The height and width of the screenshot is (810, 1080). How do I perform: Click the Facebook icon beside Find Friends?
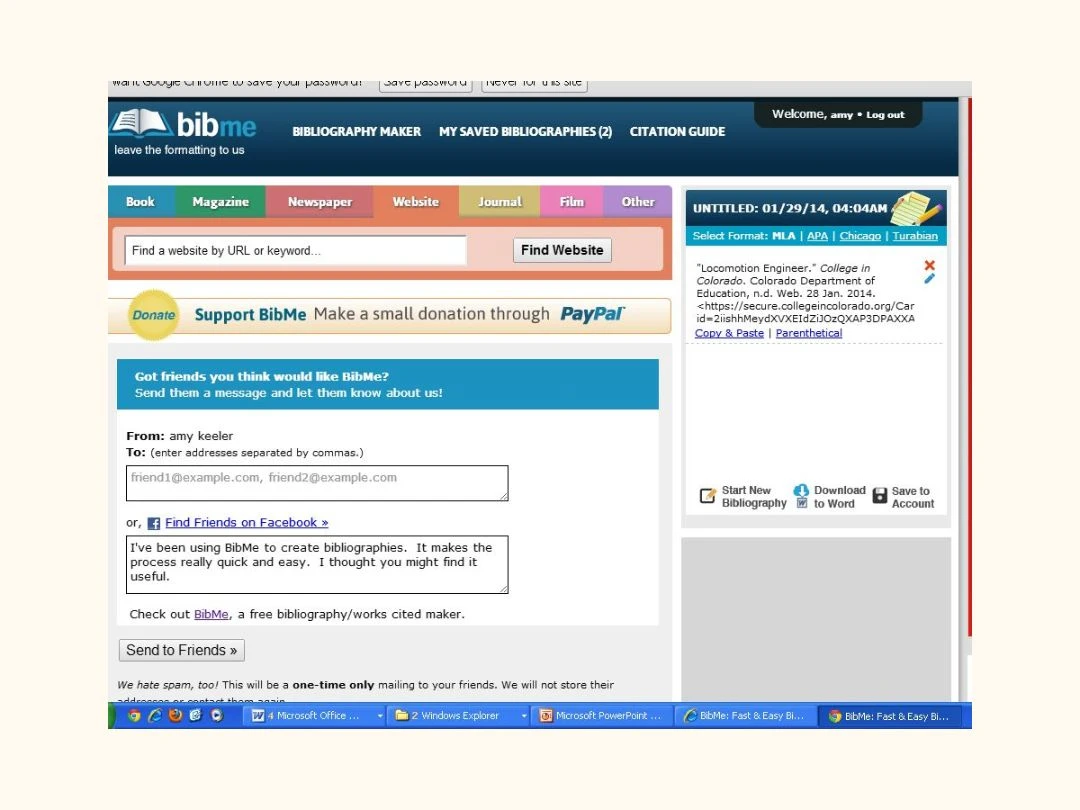(x=154, y=523)
